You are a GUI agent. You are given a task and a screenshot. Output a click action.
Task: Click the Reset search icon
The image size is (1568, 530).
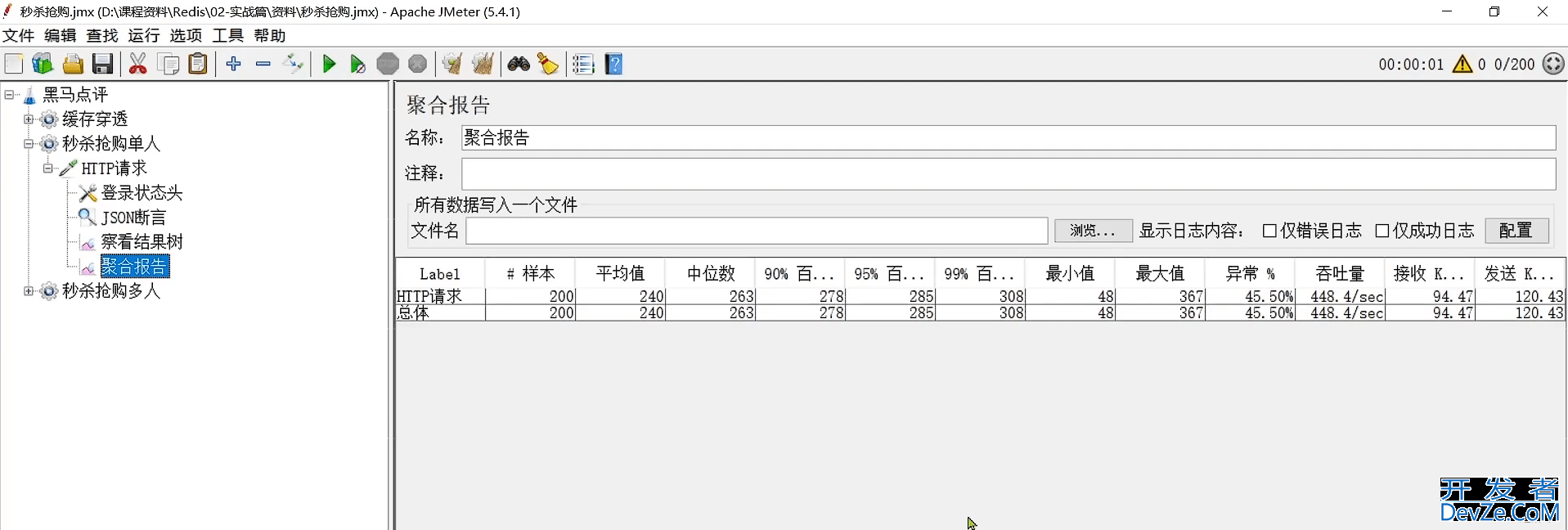pos(548,64)
